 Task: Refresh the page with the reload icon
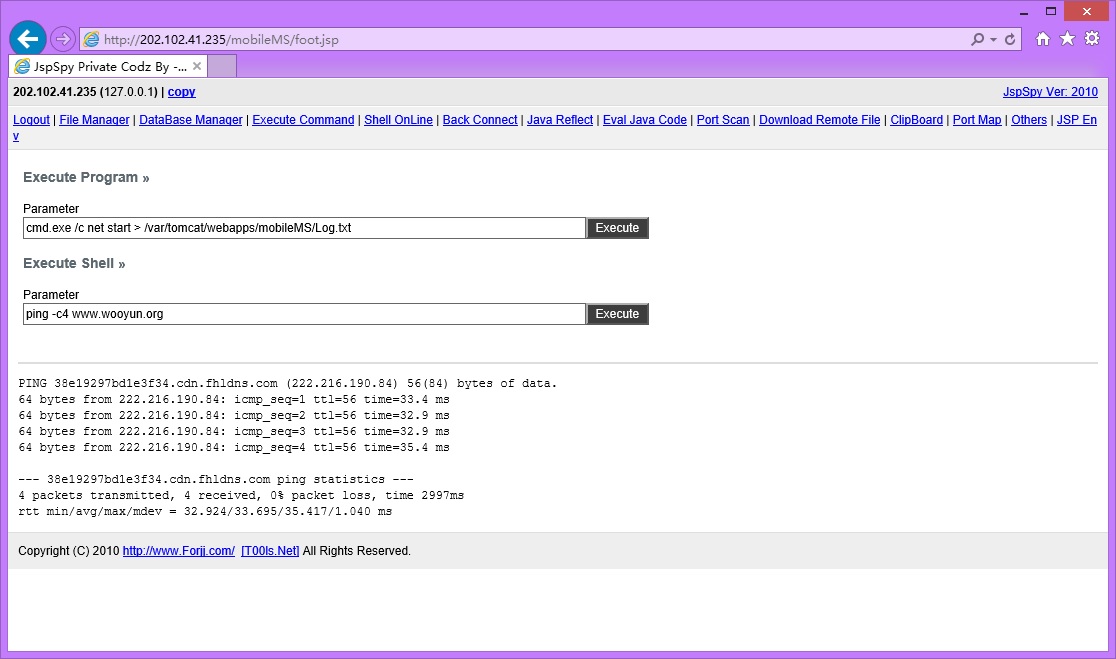[1010, 40]
